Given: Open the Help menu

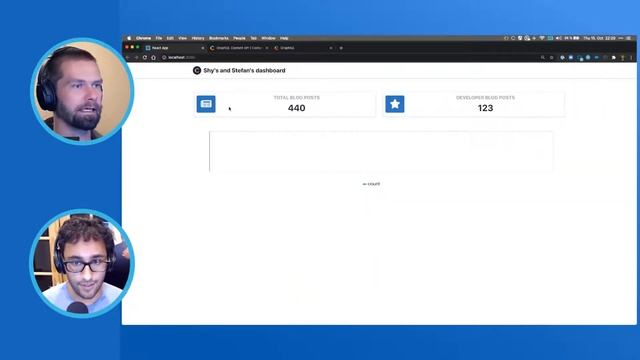Looking at the screenshot, I should 284,38.
